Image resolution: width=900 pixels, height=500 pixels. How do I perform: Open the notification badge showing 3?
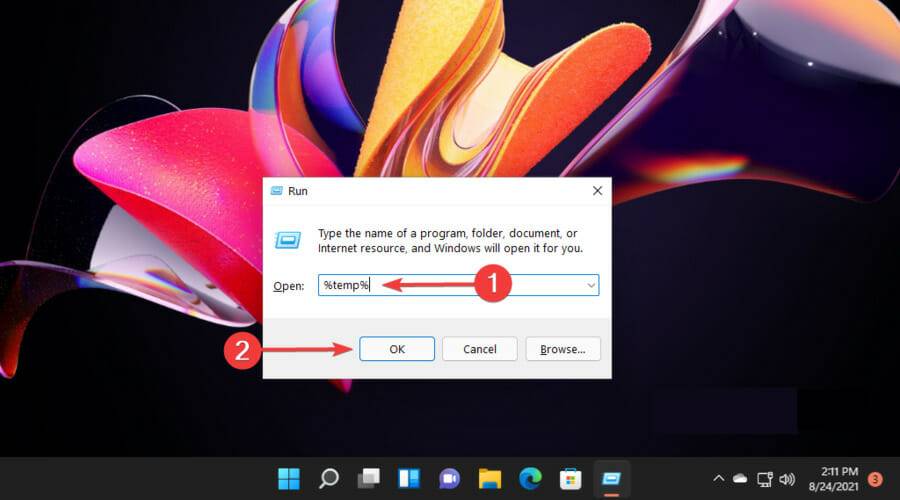click(875, 479)
